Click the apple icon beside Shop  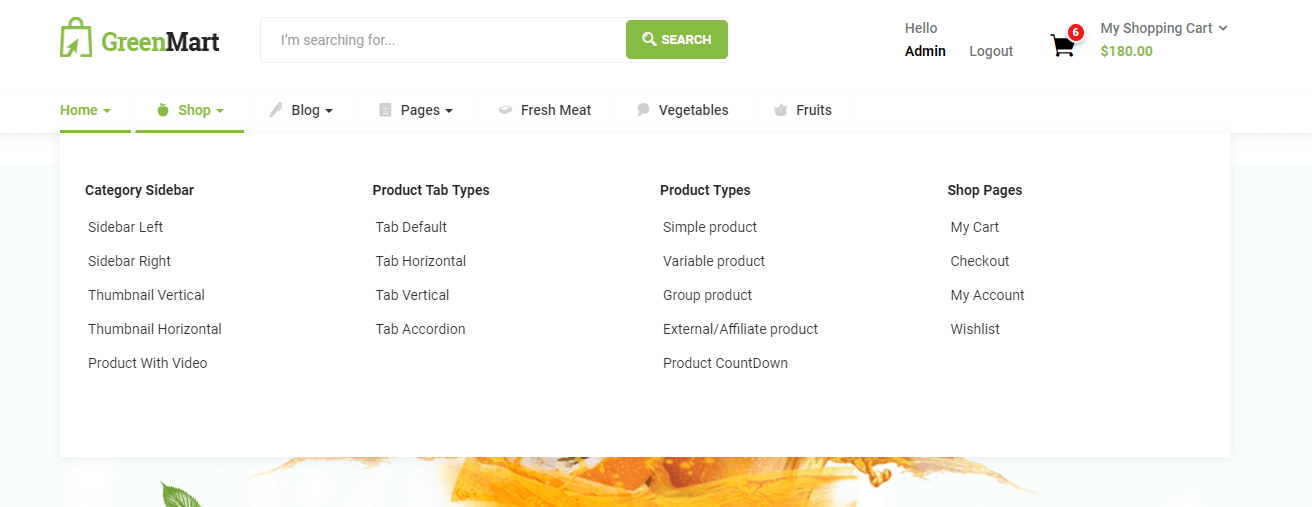click(x=163, y=110)
